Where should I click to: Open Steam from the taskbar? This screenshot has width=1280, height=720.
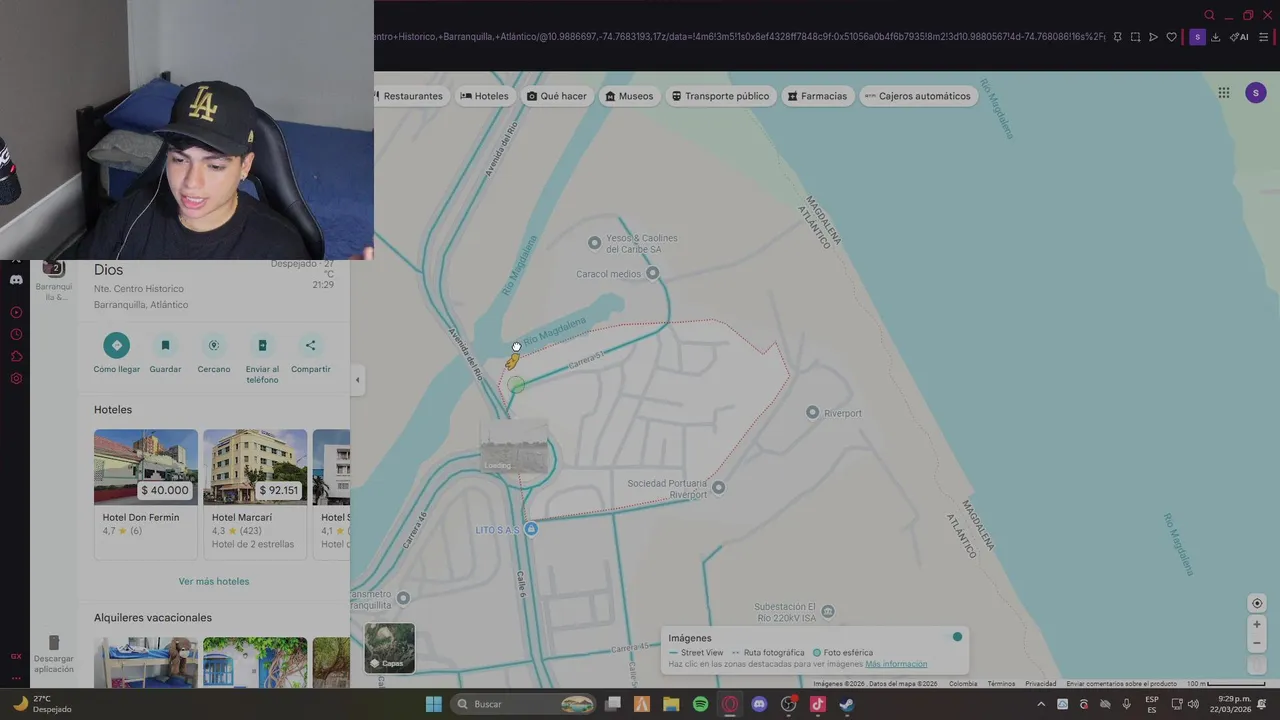pyautogui.click(x=847, y=704)
